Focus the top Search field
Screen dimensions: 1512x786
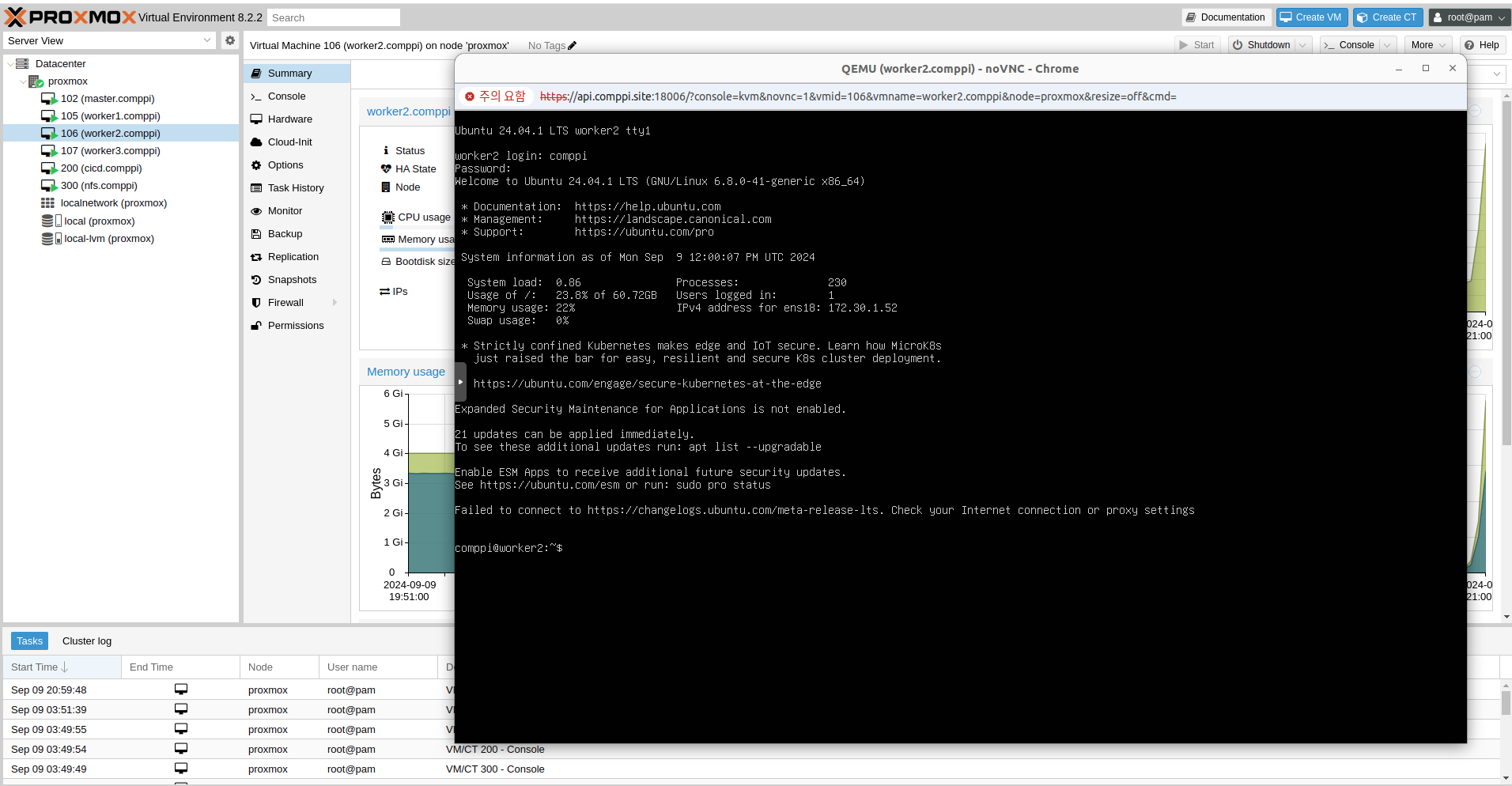333,17
